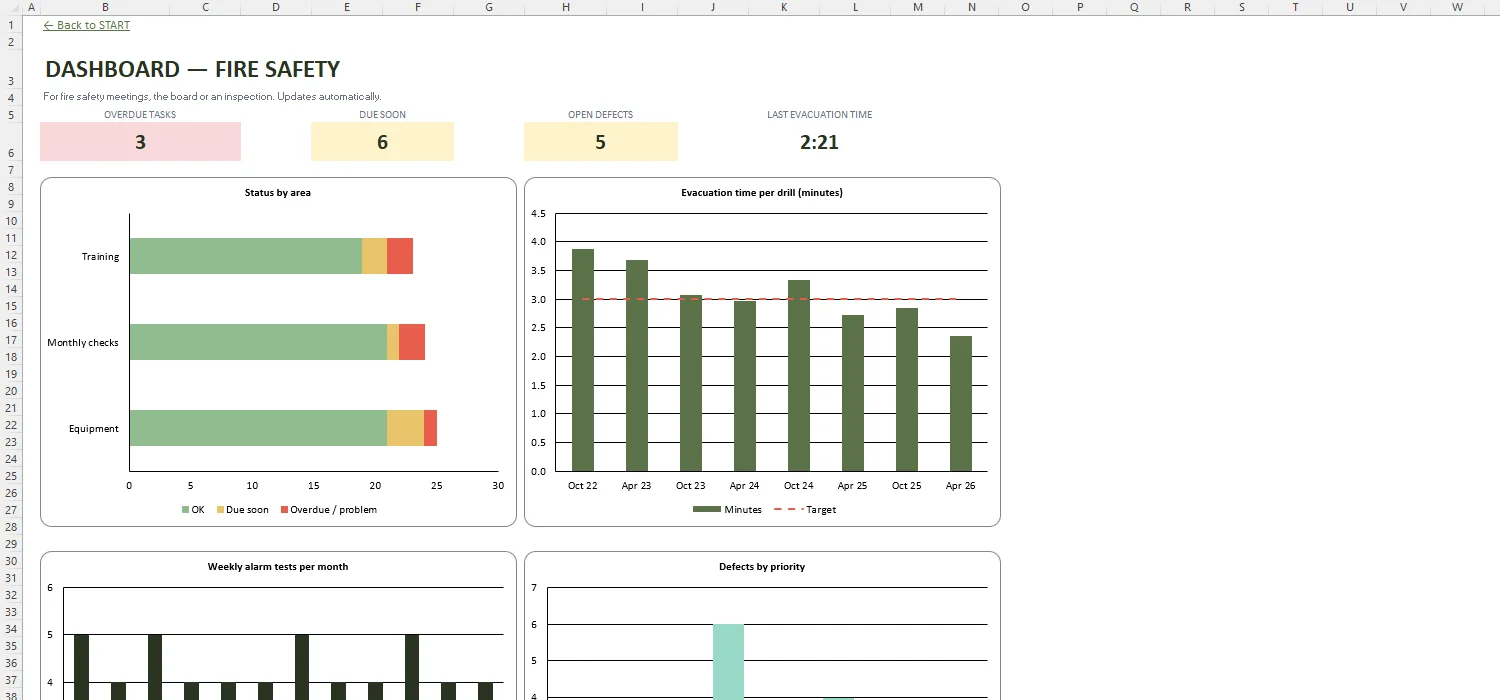Select the Monthly checks red overdue segment
The width and height of the screenshot is (1500, 700).
pyautogui.click(x=412, y=342)
